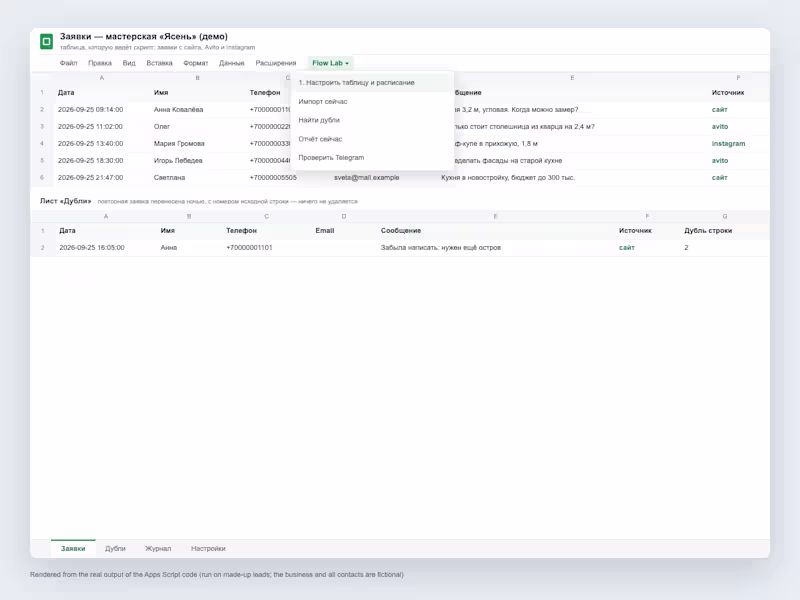Open the Расширения menu
The height and width of the screenshot is (600, 800).
[276, 63]
